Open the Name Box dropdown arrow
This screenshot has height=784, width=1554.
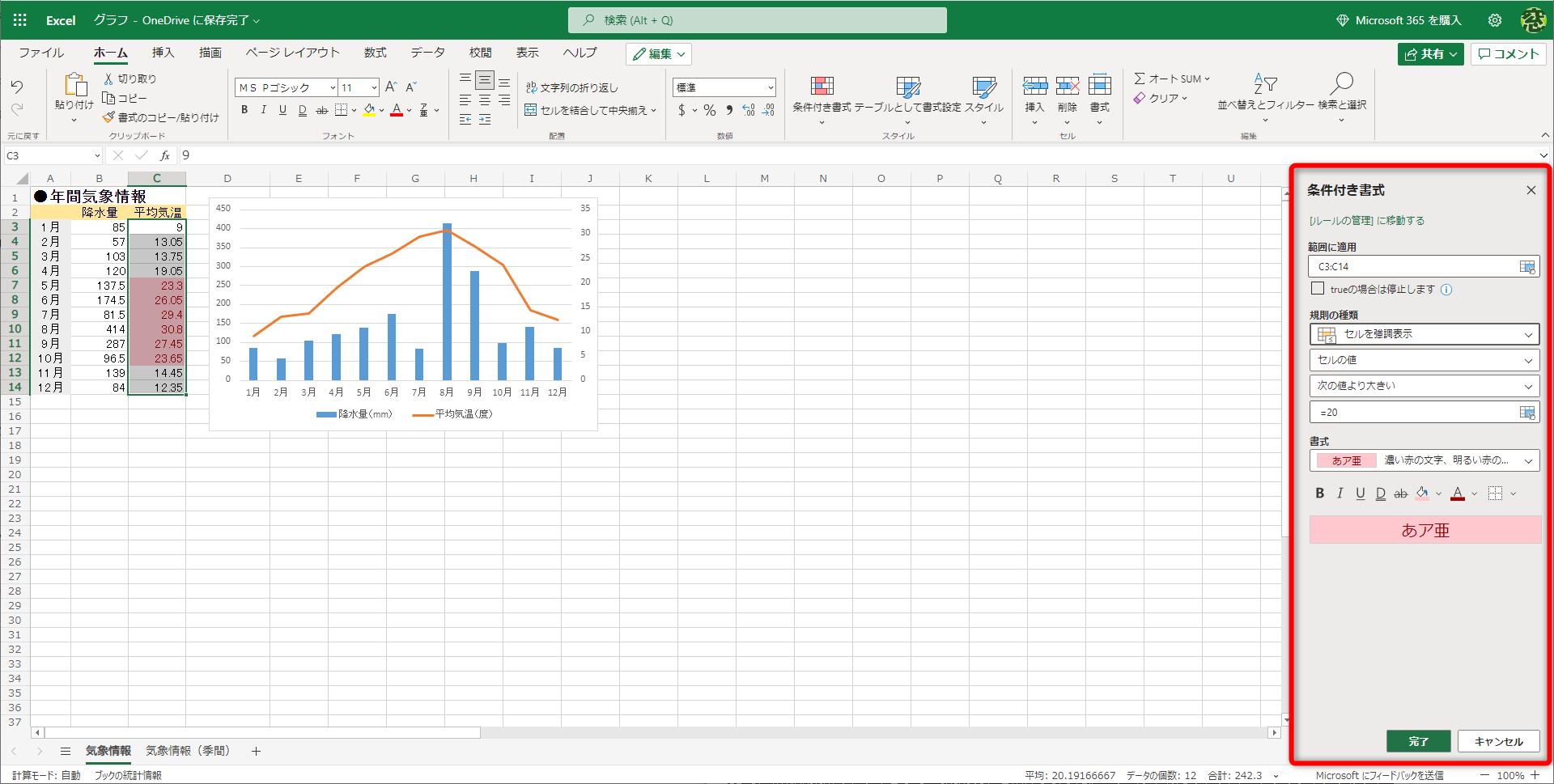[x=97, y=155]
